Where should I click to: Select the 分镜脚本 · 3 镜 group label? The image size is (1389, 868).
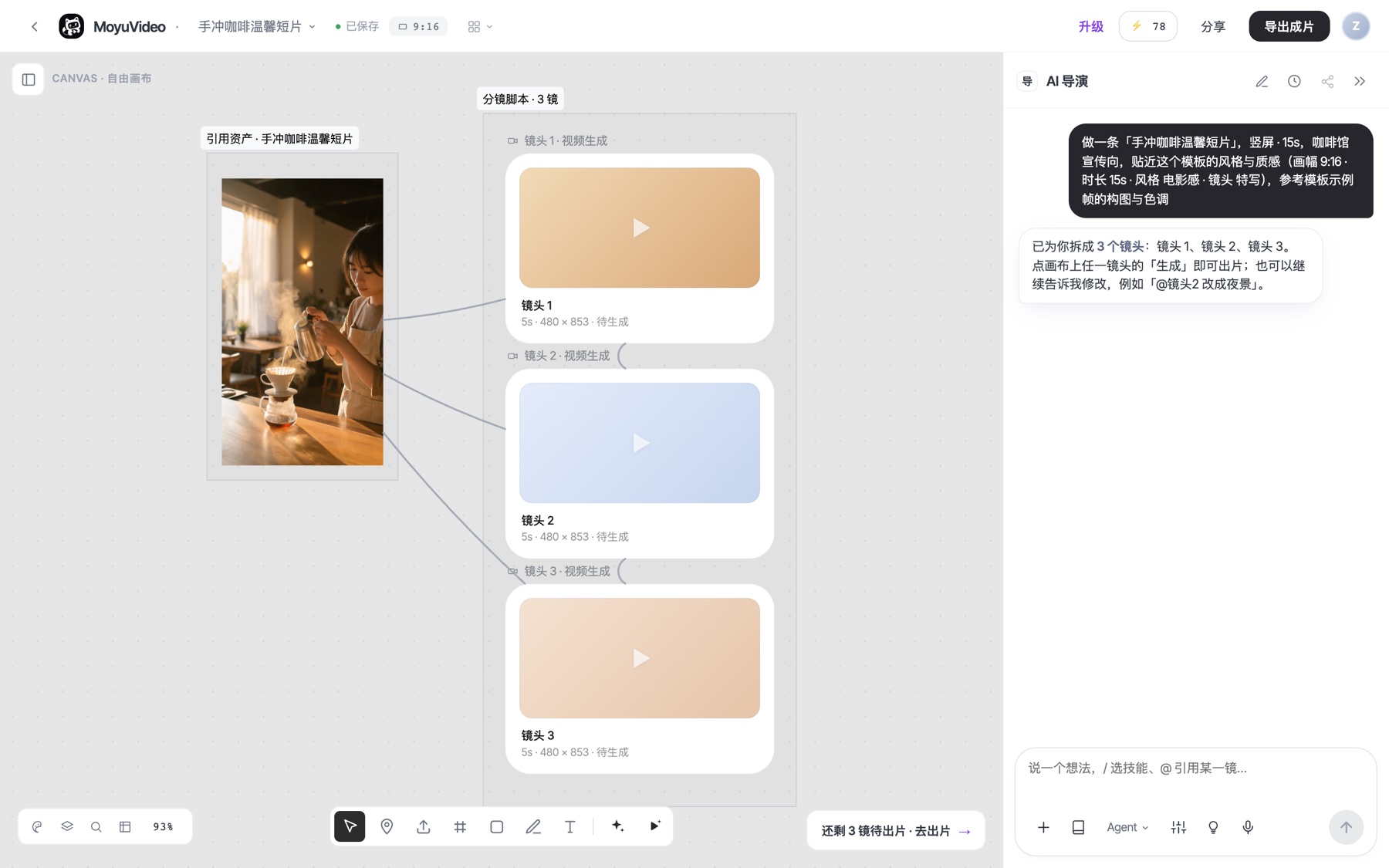520,99
